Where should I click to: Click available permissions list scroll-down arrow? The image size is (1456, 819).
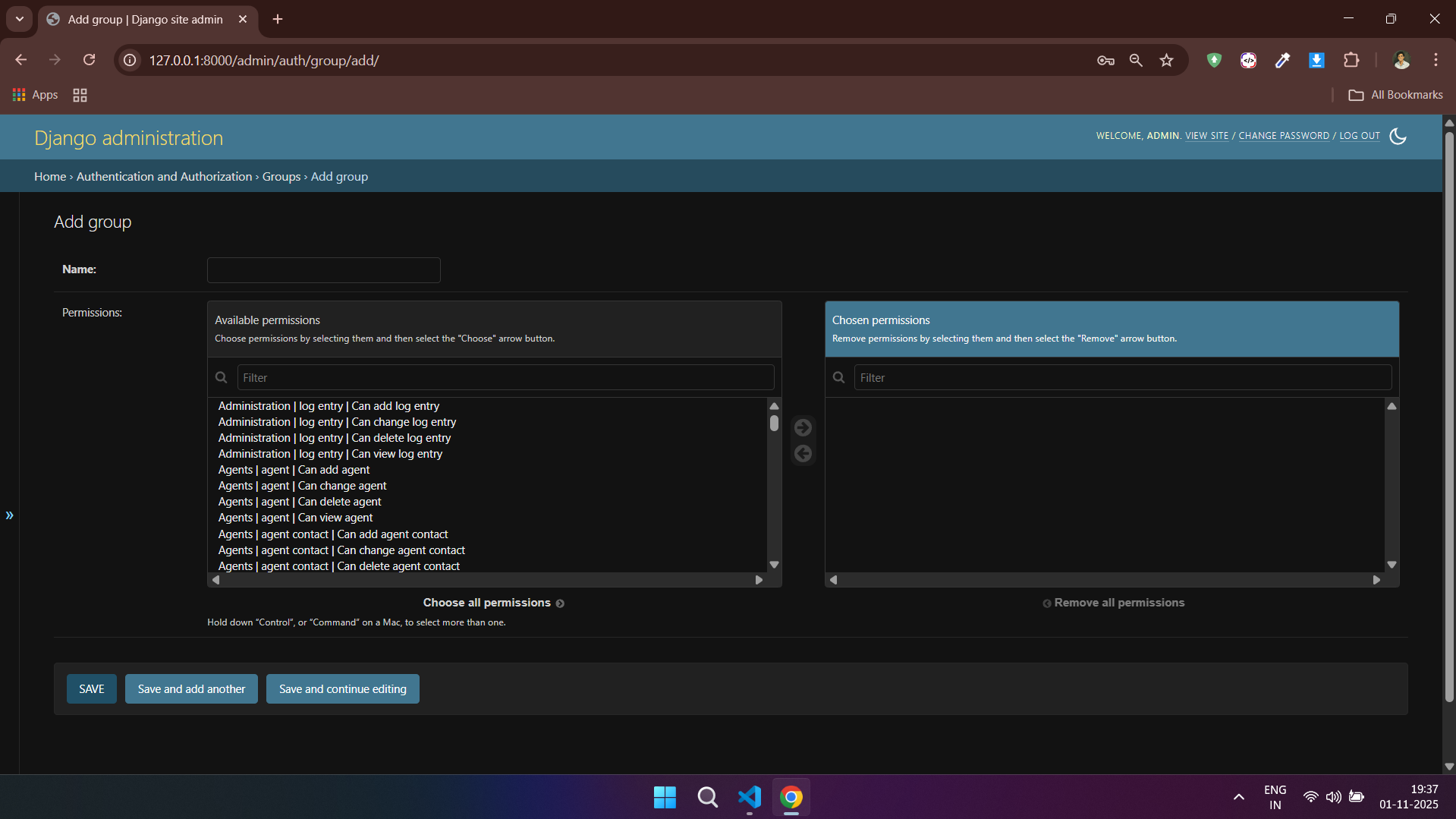[x=774, y=565]
